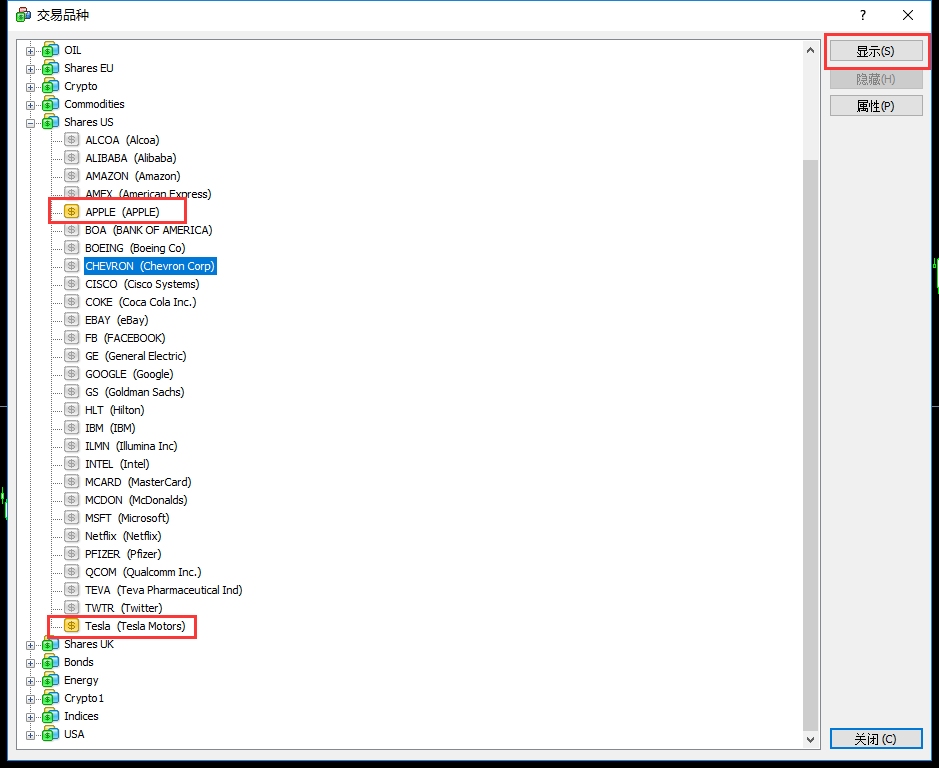Click the GOOGLE symbol dollar icon

[72, 373]
